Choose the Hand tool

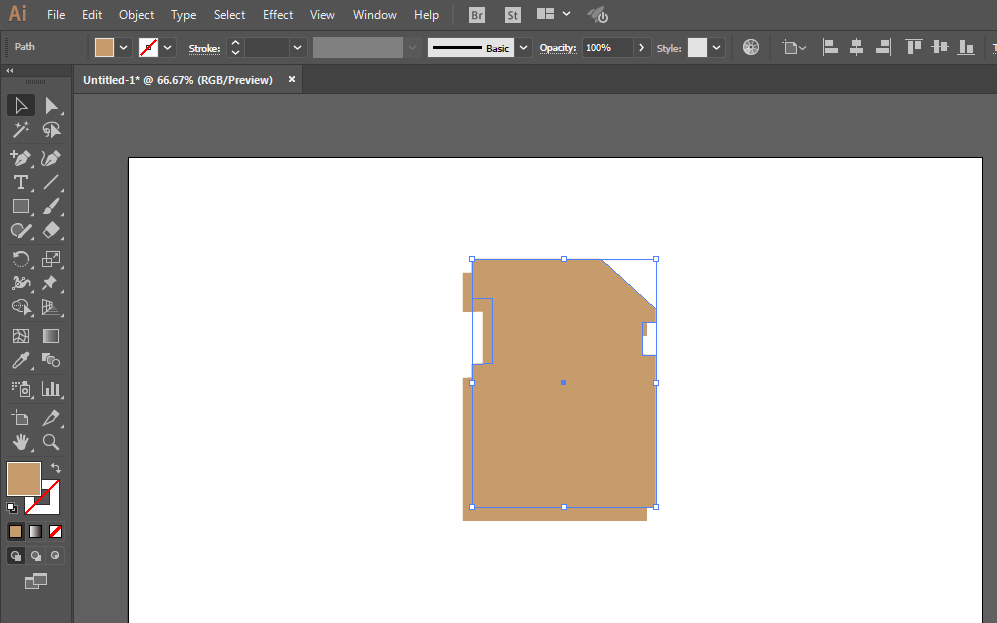tap(21, 442)
